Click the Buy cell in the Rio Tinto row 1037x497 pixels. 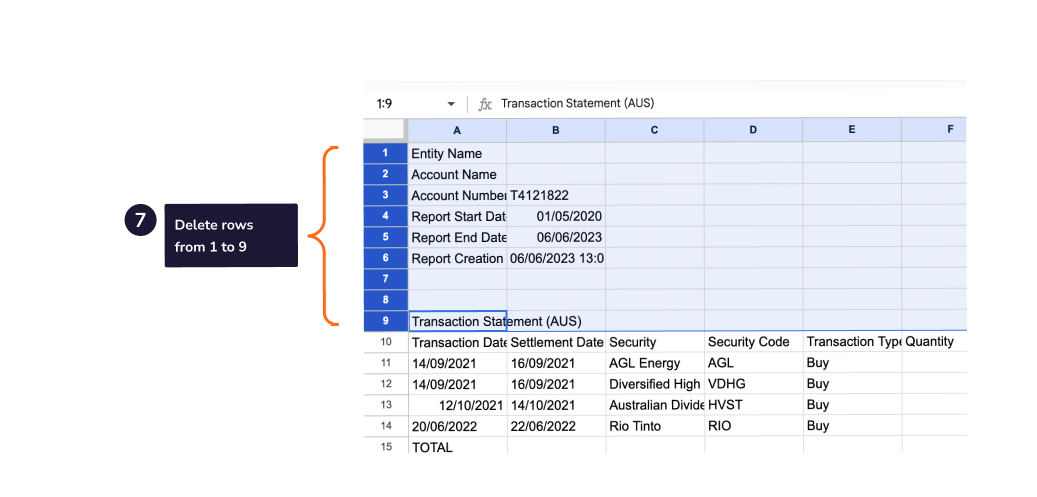pos(851,426)
